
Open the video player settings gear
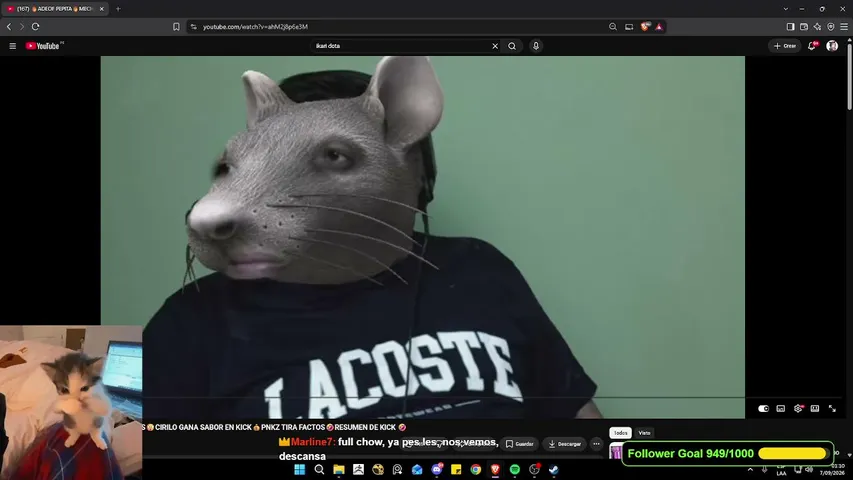(798, 409)
